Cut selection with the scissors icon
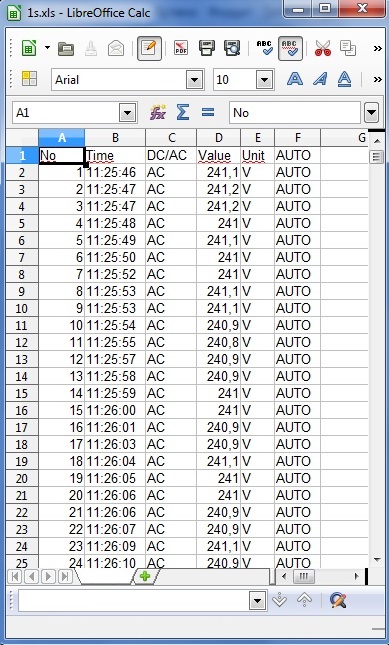The width and height of the screenshot is (389, 645). [x=323, y=49]
